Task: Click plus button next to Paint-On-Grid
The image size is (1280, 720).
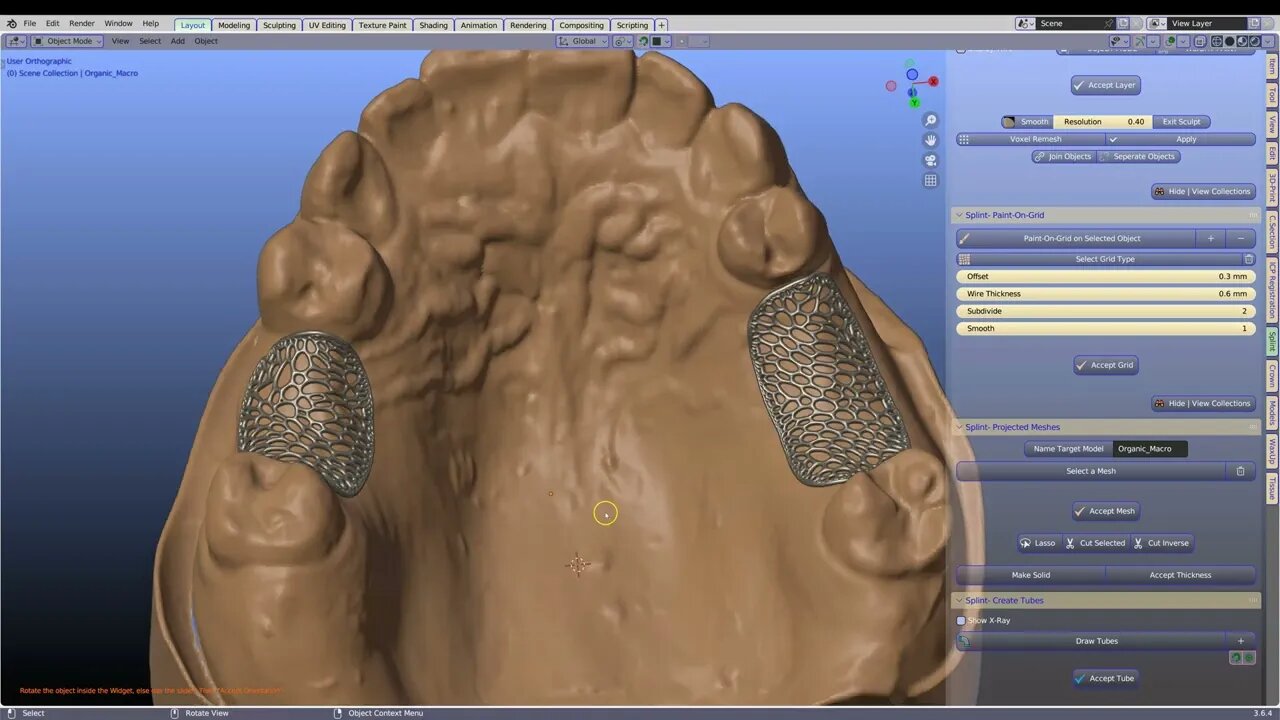Action: [1210, 238]
